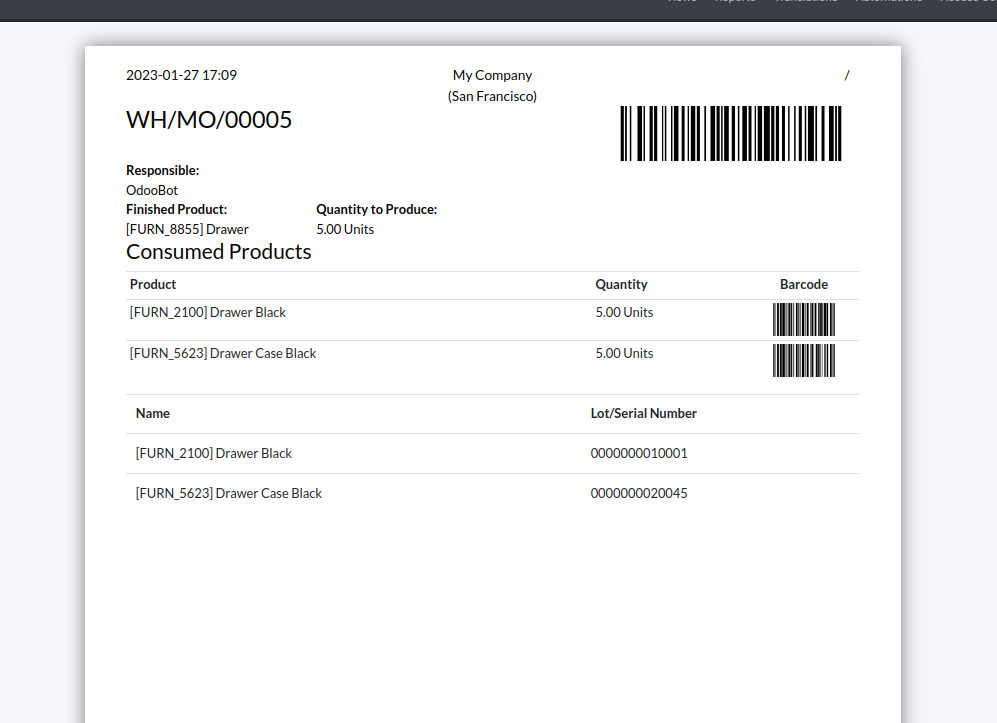Click the Quantity to Produce: label
997x723 pixels.
pos(376,209)
